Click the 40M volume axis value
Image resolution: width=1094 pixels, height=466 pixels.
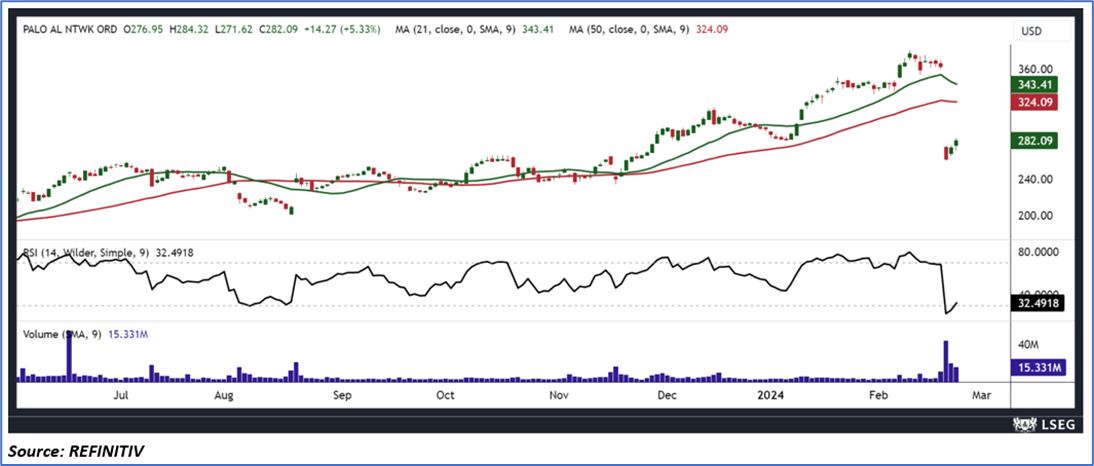pyautogui.click(x=1029, y=345)
